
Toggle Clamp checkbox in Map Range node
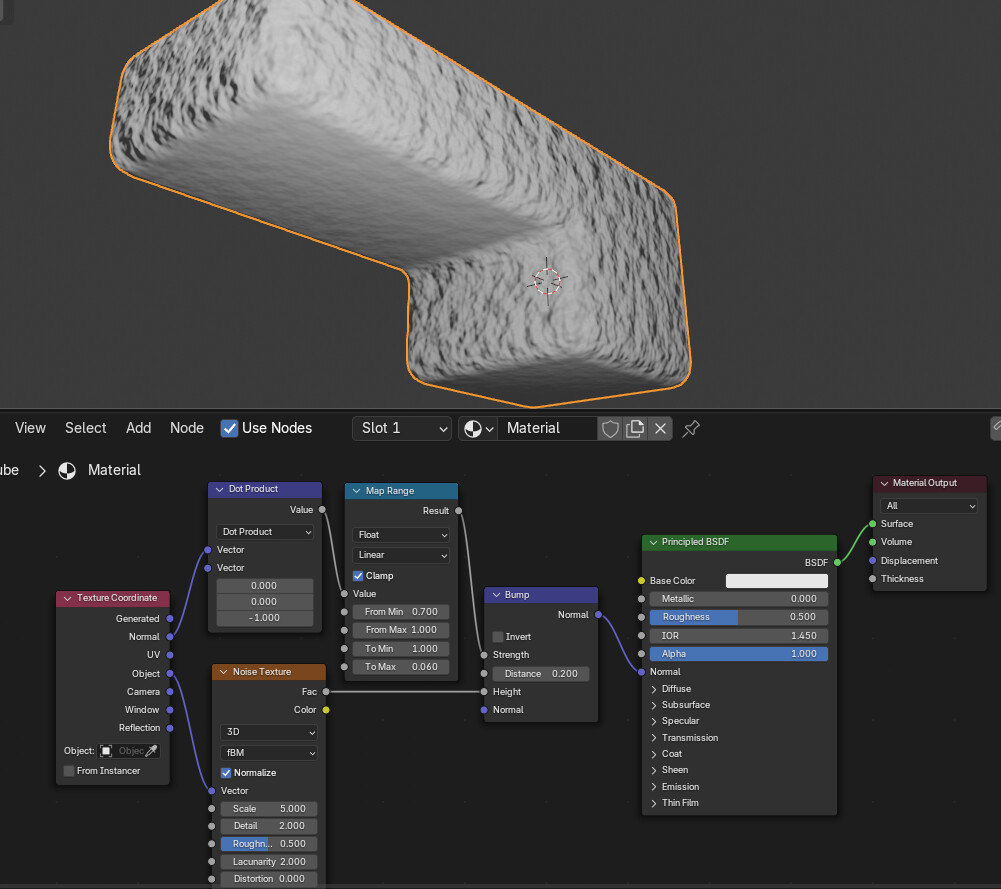click(x=358, y=576)
